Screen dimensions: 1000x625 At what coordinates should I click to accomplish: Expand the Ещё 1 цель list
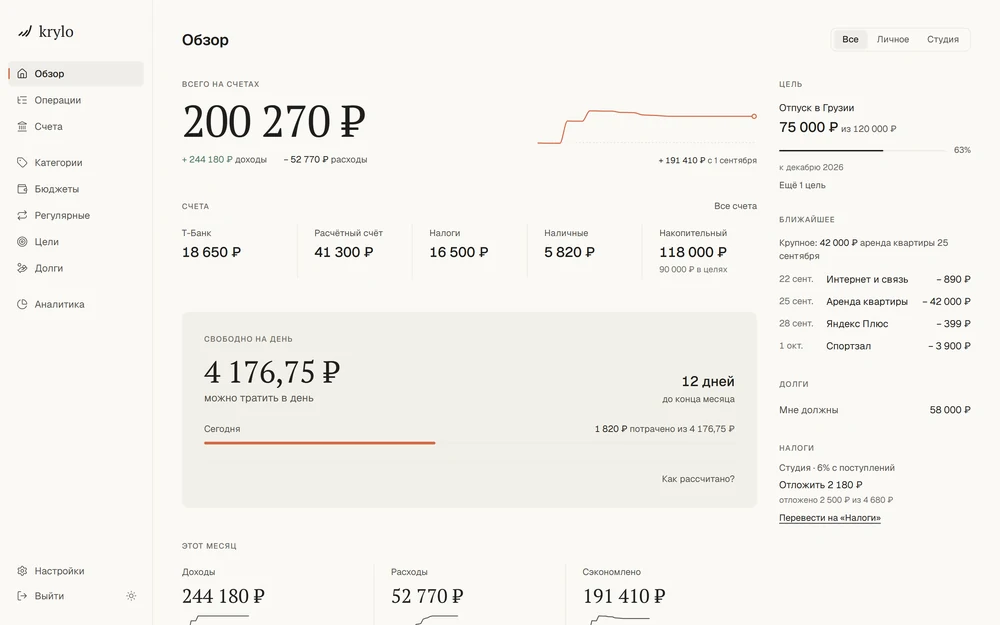[x=802, y=185]
